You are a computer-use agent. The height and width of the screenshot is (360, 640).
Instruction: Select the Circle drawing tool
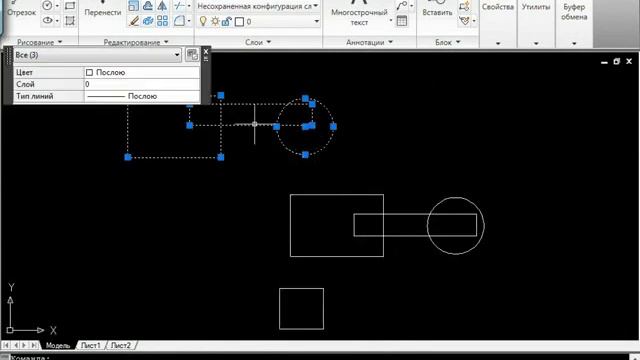pos(47,6)
